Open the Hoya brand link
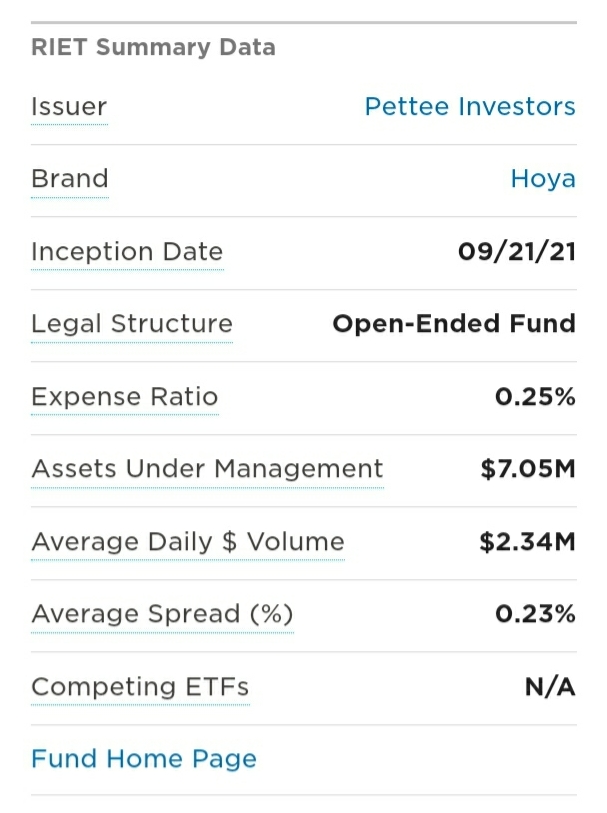The width and height of the screenshot is (607, 813). pyautogui.click(x=543, y=179)
